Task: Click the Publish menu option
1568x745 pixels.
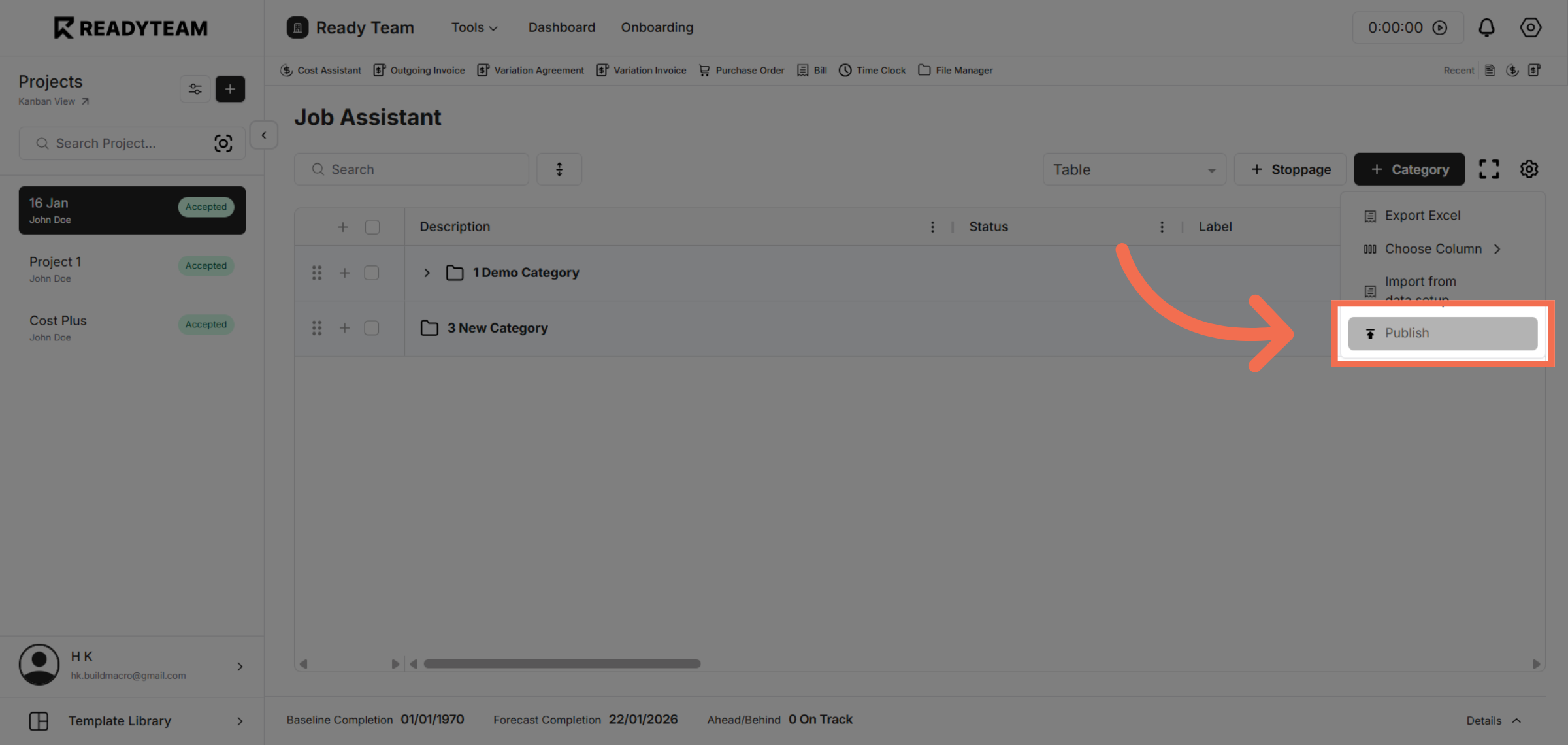Action: click(x=1443, y=333)
